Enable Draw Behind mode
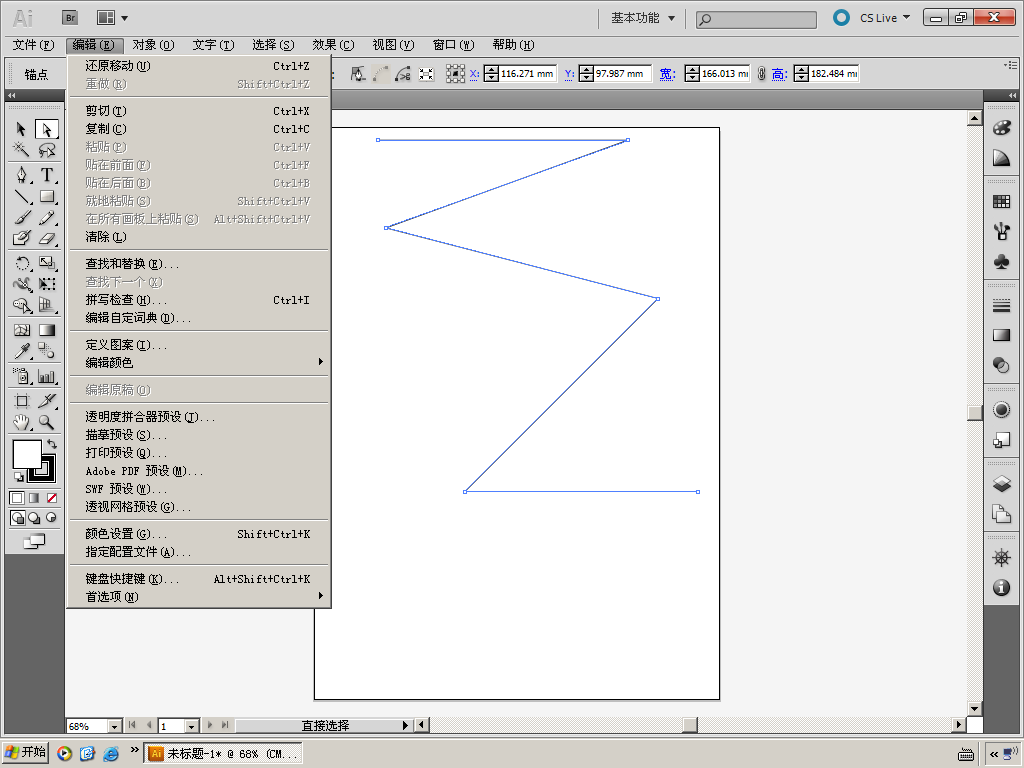 34,519
